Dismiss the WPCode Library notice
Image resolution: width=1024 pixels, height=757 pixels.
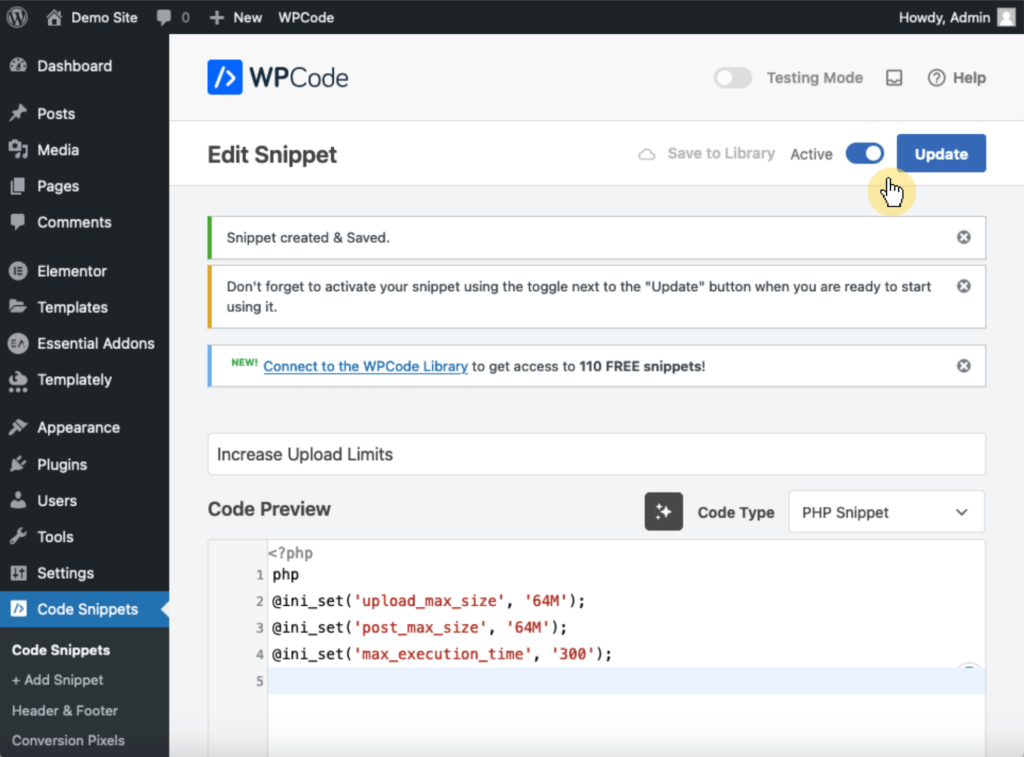click(964, 366)
